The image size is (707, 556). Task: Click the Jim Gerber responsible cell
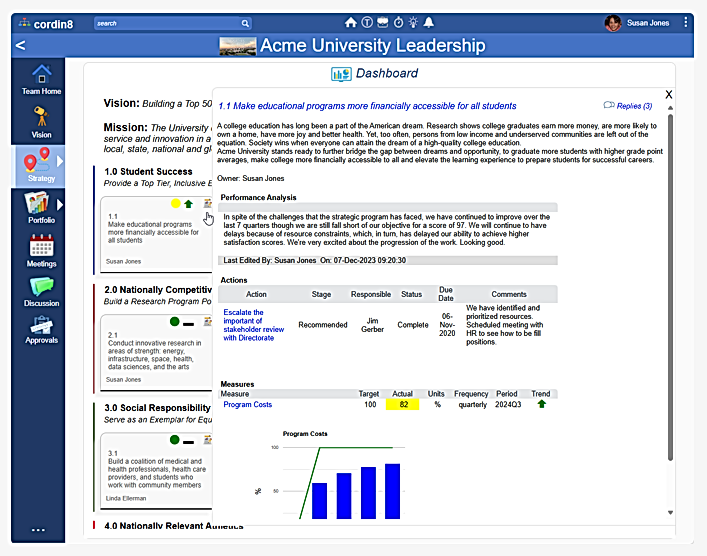point(372,325)
